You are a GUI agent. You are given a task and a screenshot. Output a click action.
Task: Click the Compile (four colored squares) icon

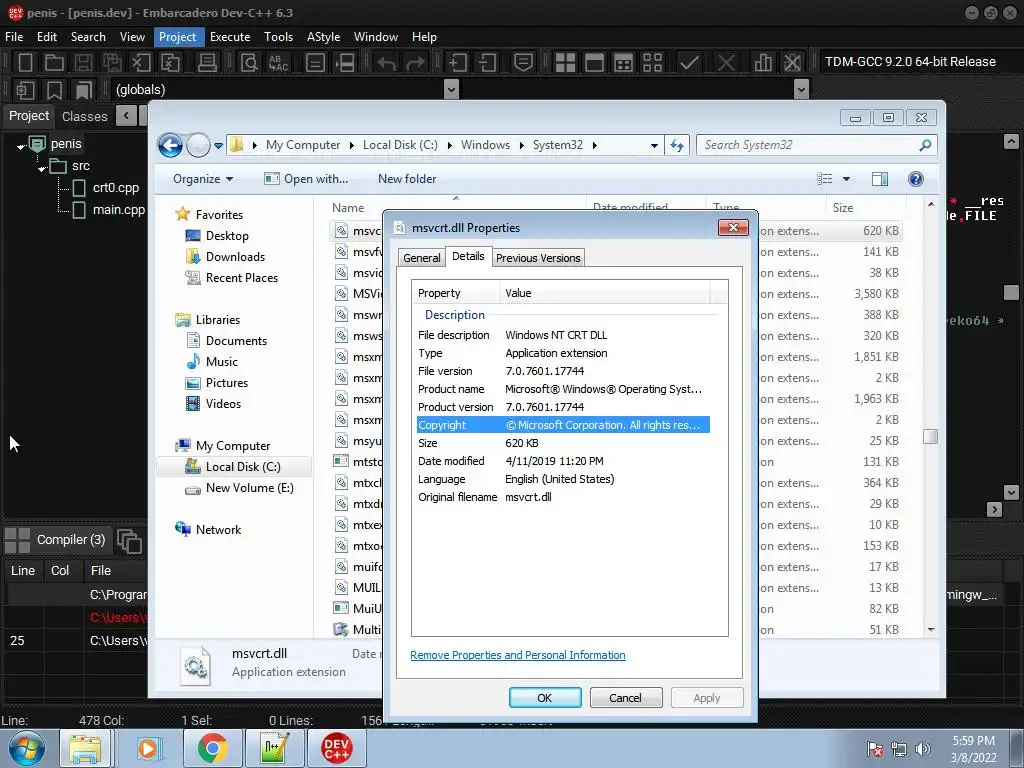coord(565,62)
